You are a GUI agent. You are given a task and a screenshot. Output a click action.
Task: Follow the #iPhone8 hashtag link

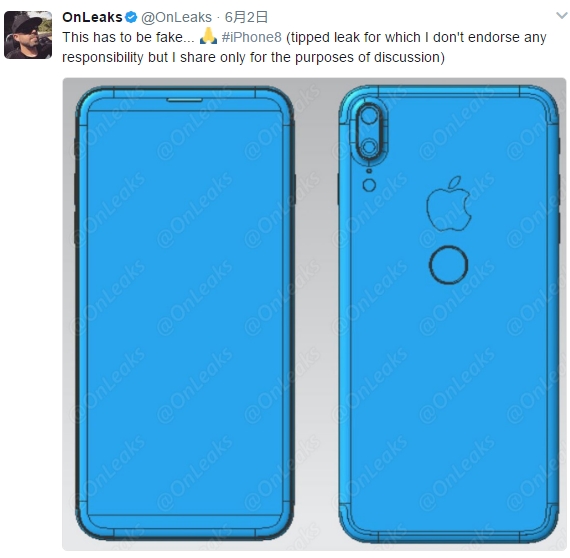(252, 37)
